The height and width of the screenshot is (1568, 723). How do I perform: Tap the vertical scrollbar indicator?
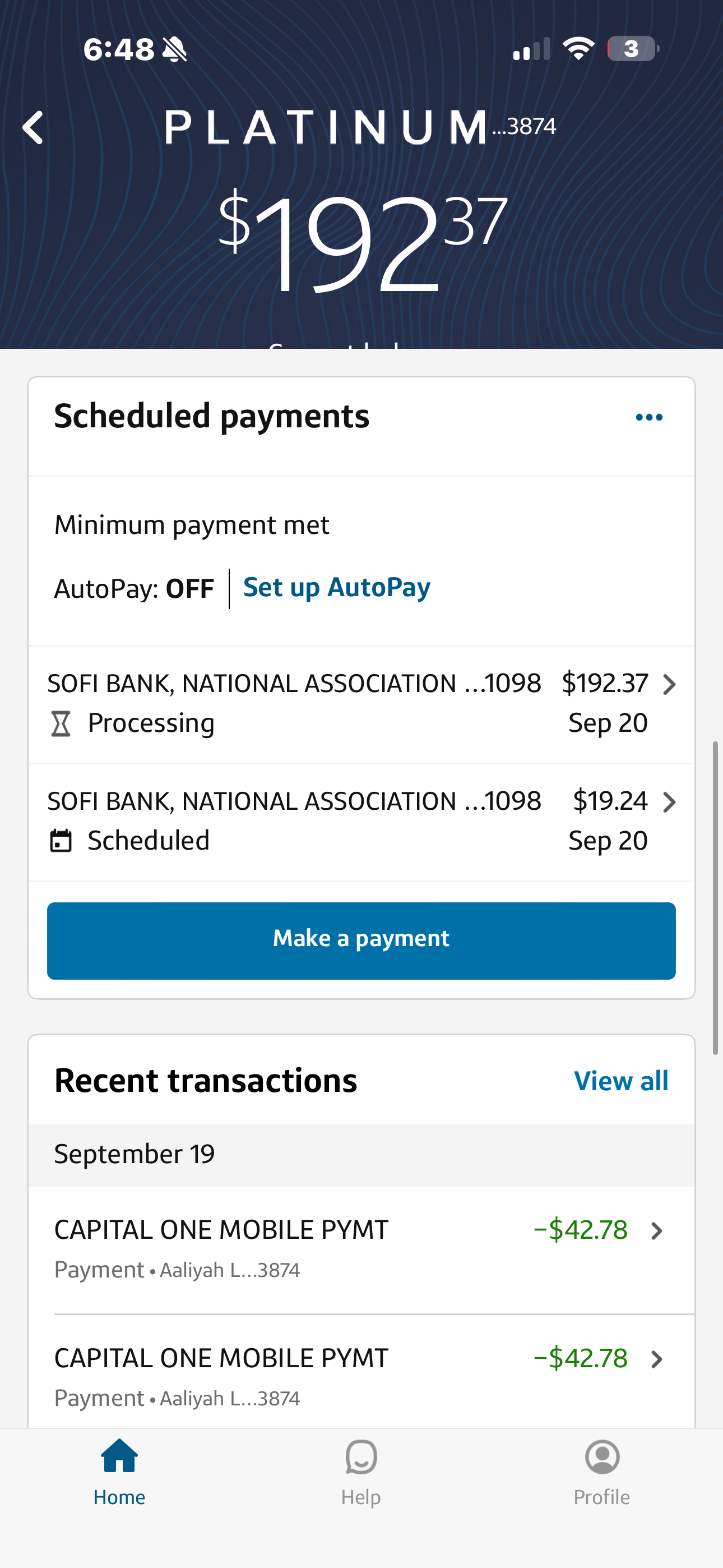pyautogui.click(x=716, y=898)
